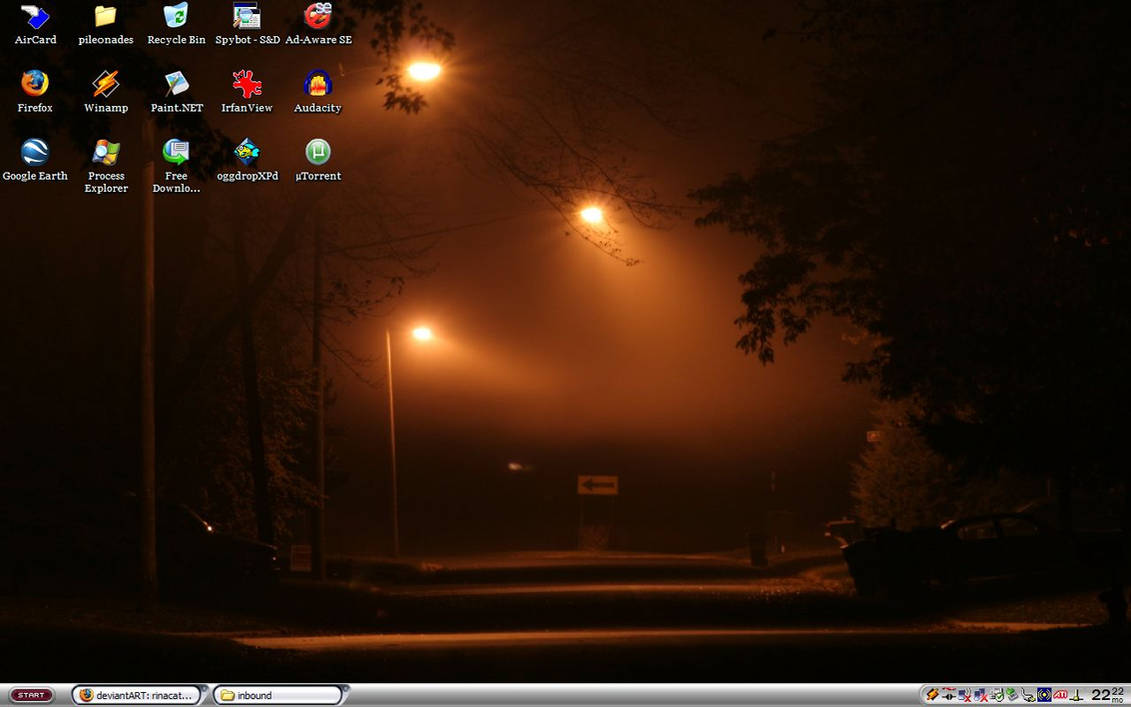The width and height of the screenshot is (1131, 707).
Task: Open the START menu button
Action: (31, 695)
